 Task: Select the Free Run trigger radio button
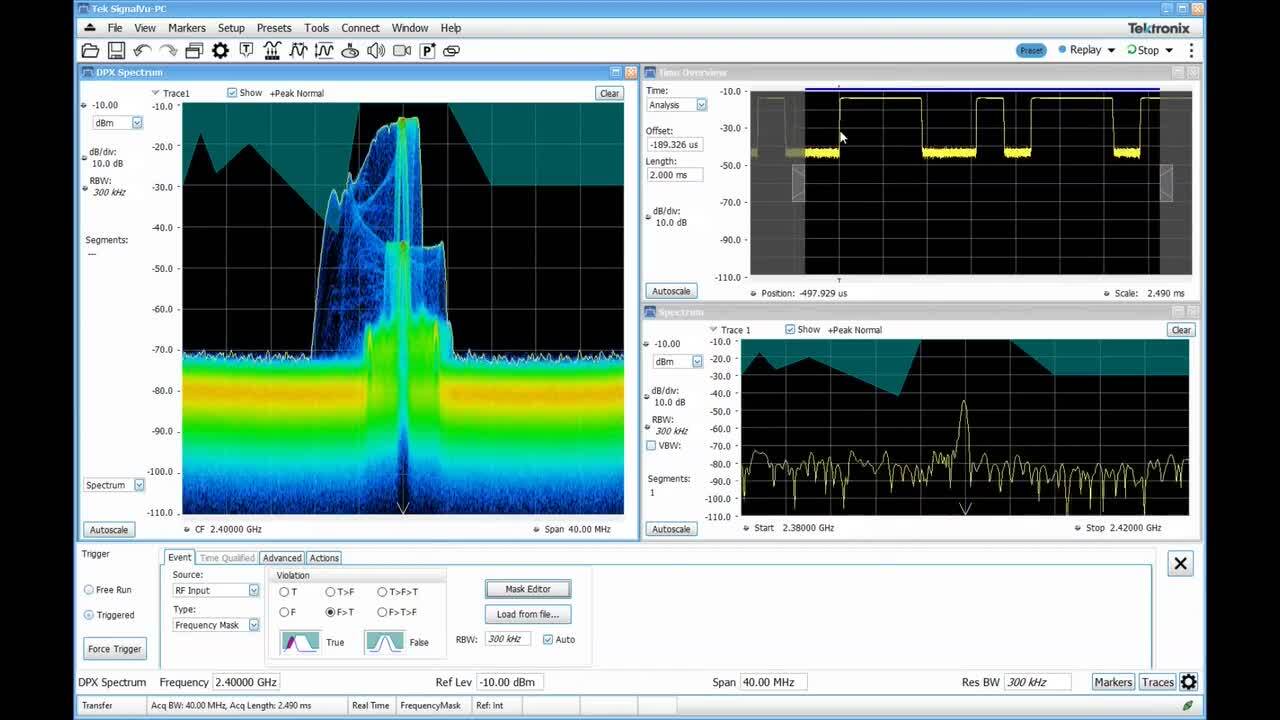(89, 589)
